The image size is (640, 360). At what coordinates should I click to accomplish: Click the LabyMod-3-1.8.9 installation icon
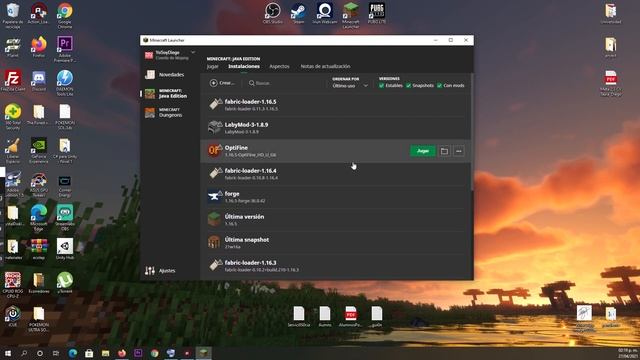tap(215, 127)
